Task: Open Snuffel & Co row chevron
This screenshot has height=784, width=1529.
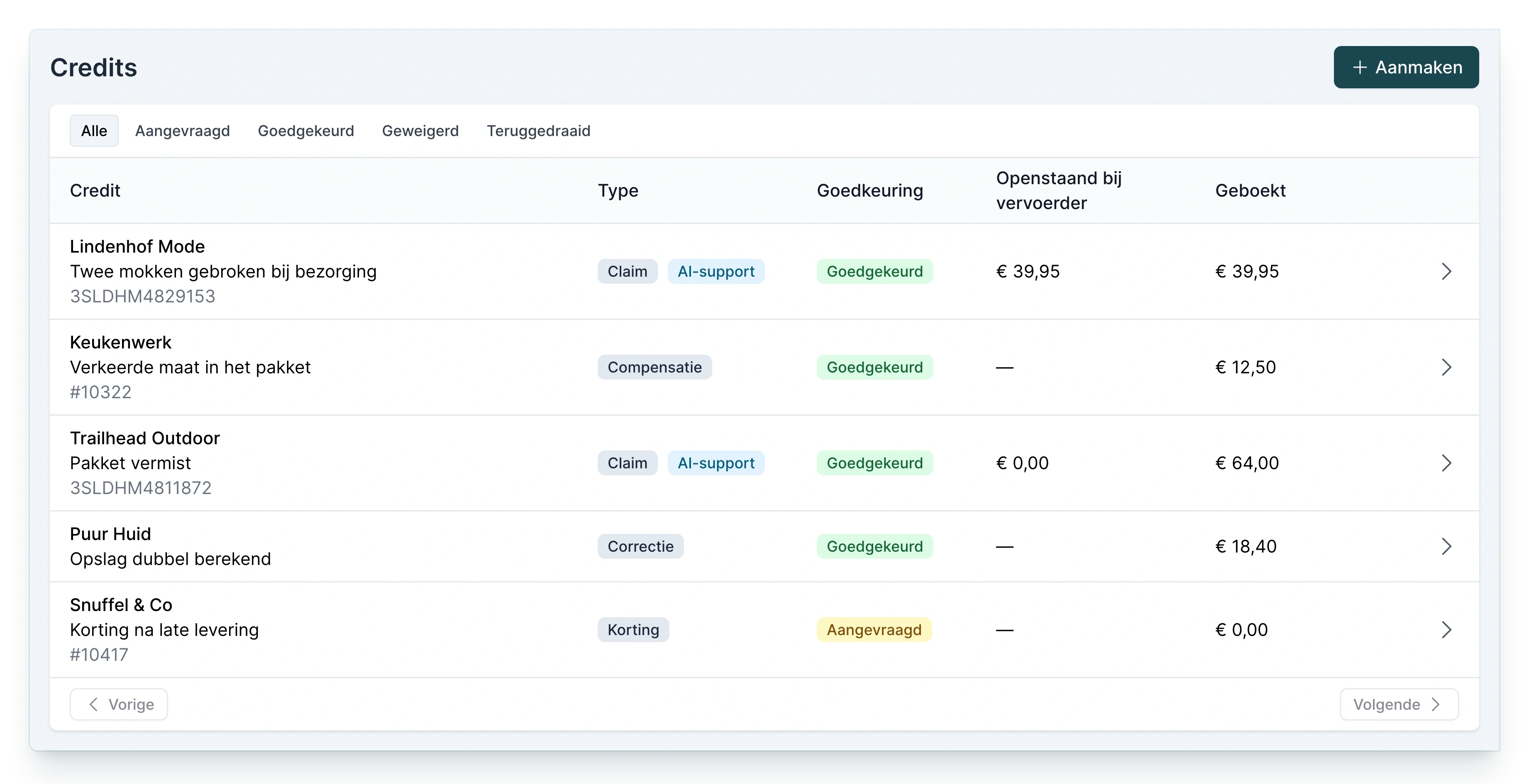Action: pos(1446,630)
